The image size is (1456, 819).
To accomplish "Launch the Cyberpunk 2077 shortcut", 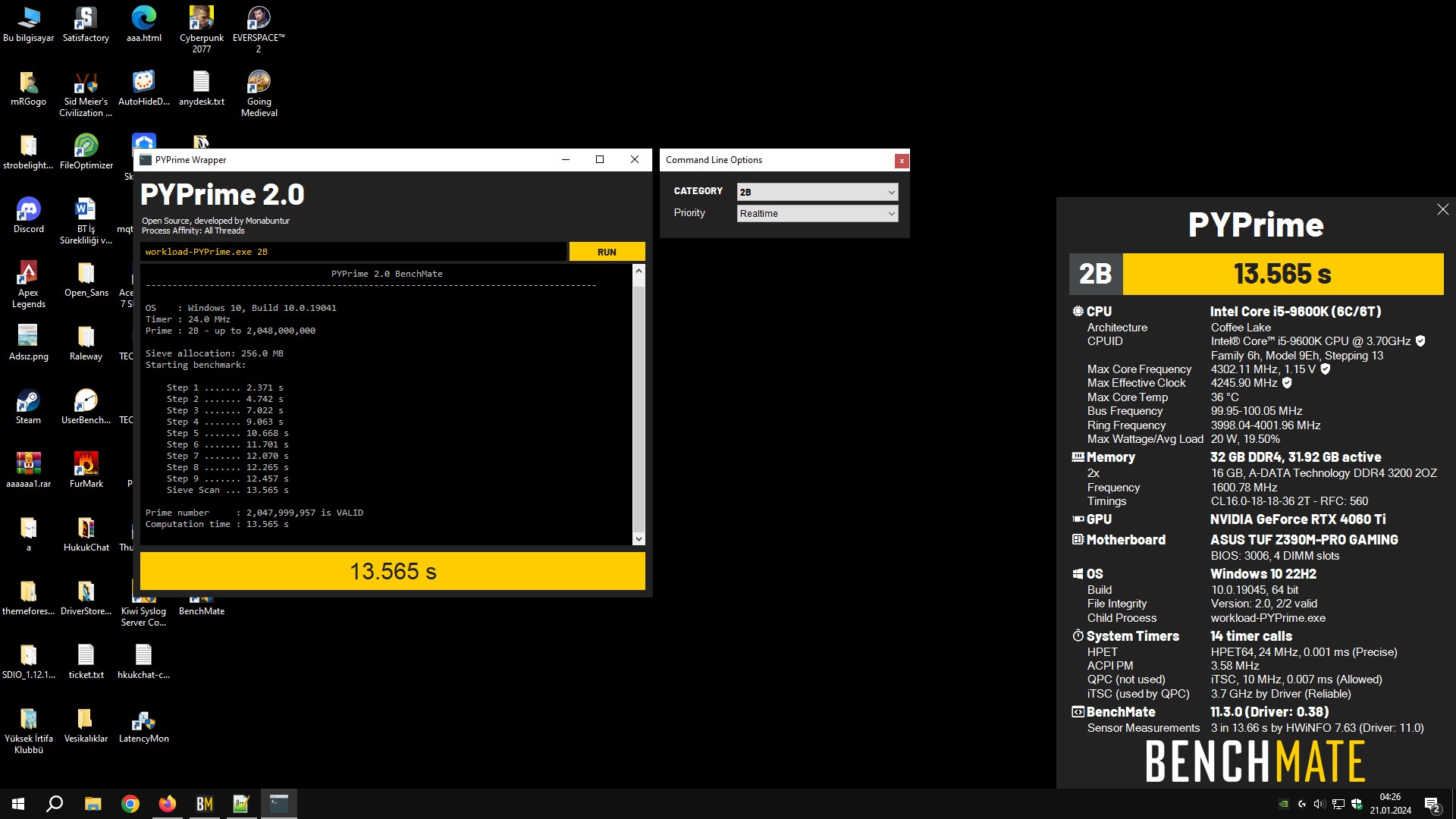I will point(201,30).
